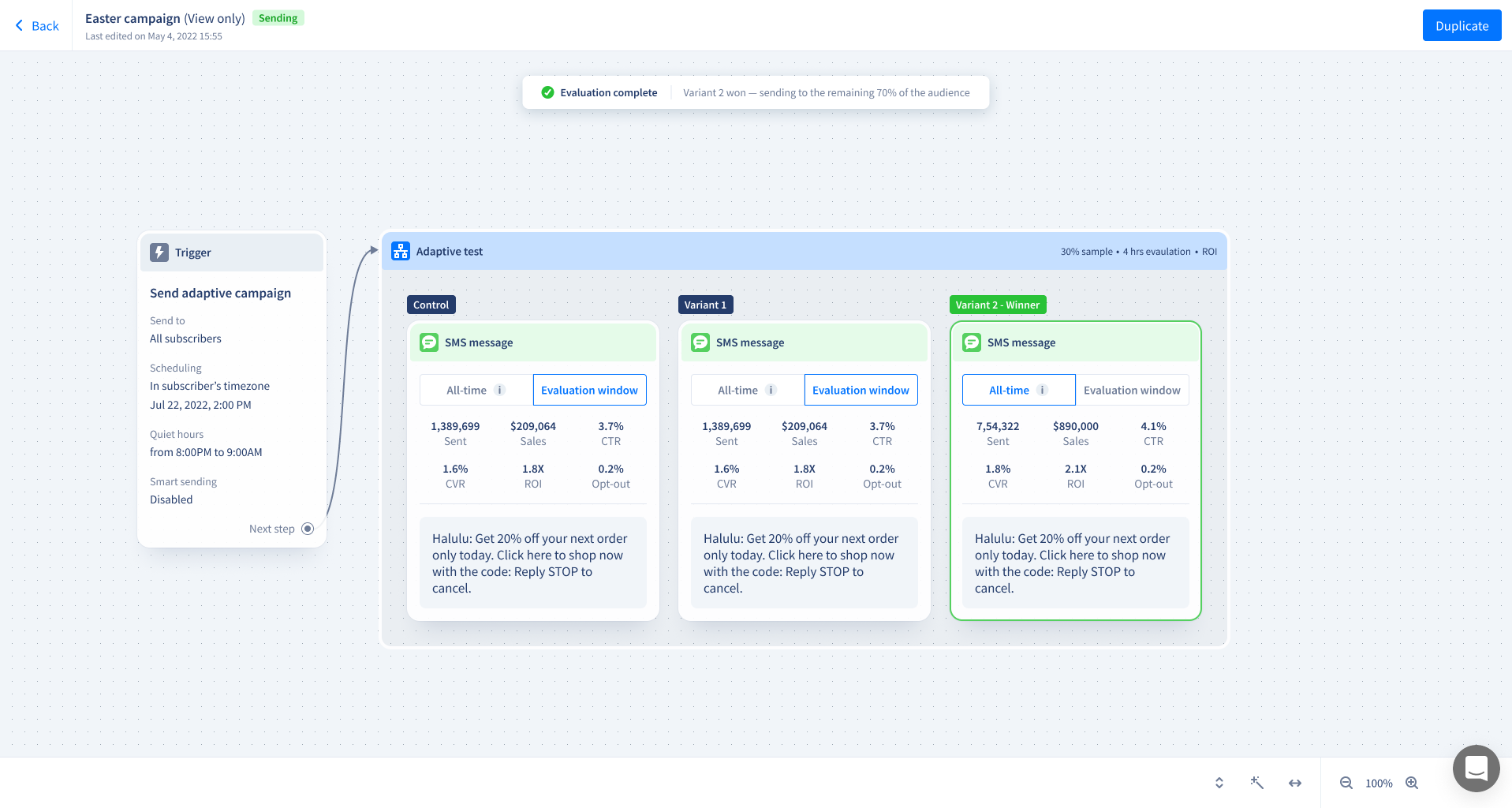Image resolution: width=1512 pixels, height=808 pixels.
Task: Click the Control SMS message icon
Action: tap(429, 342)
